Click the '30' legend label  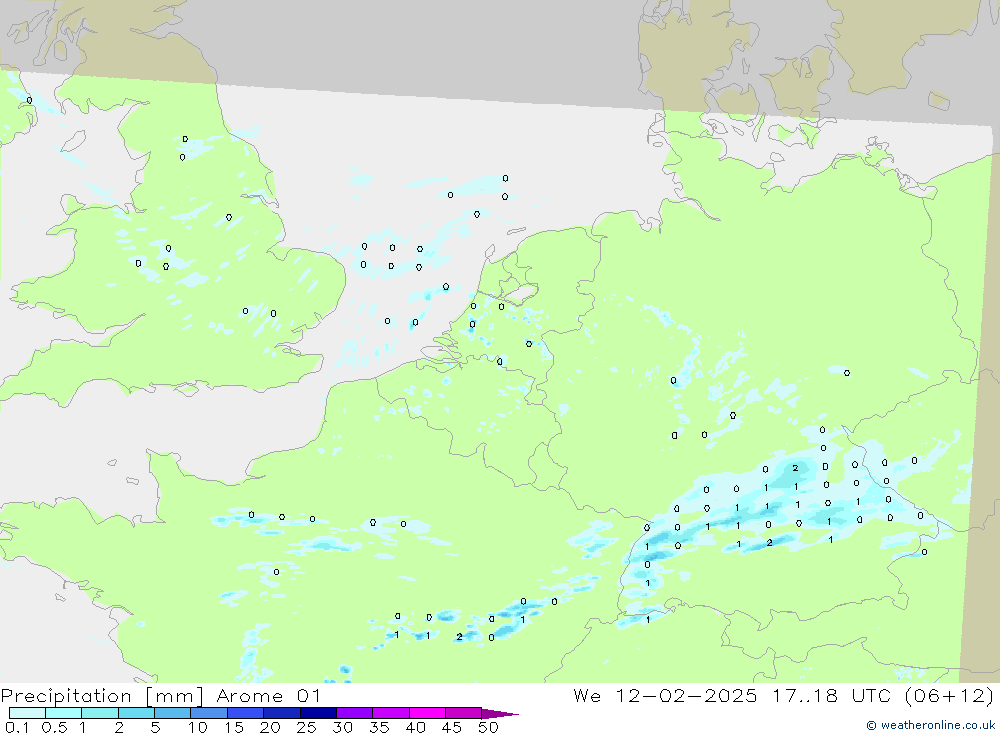coord(342,727)
